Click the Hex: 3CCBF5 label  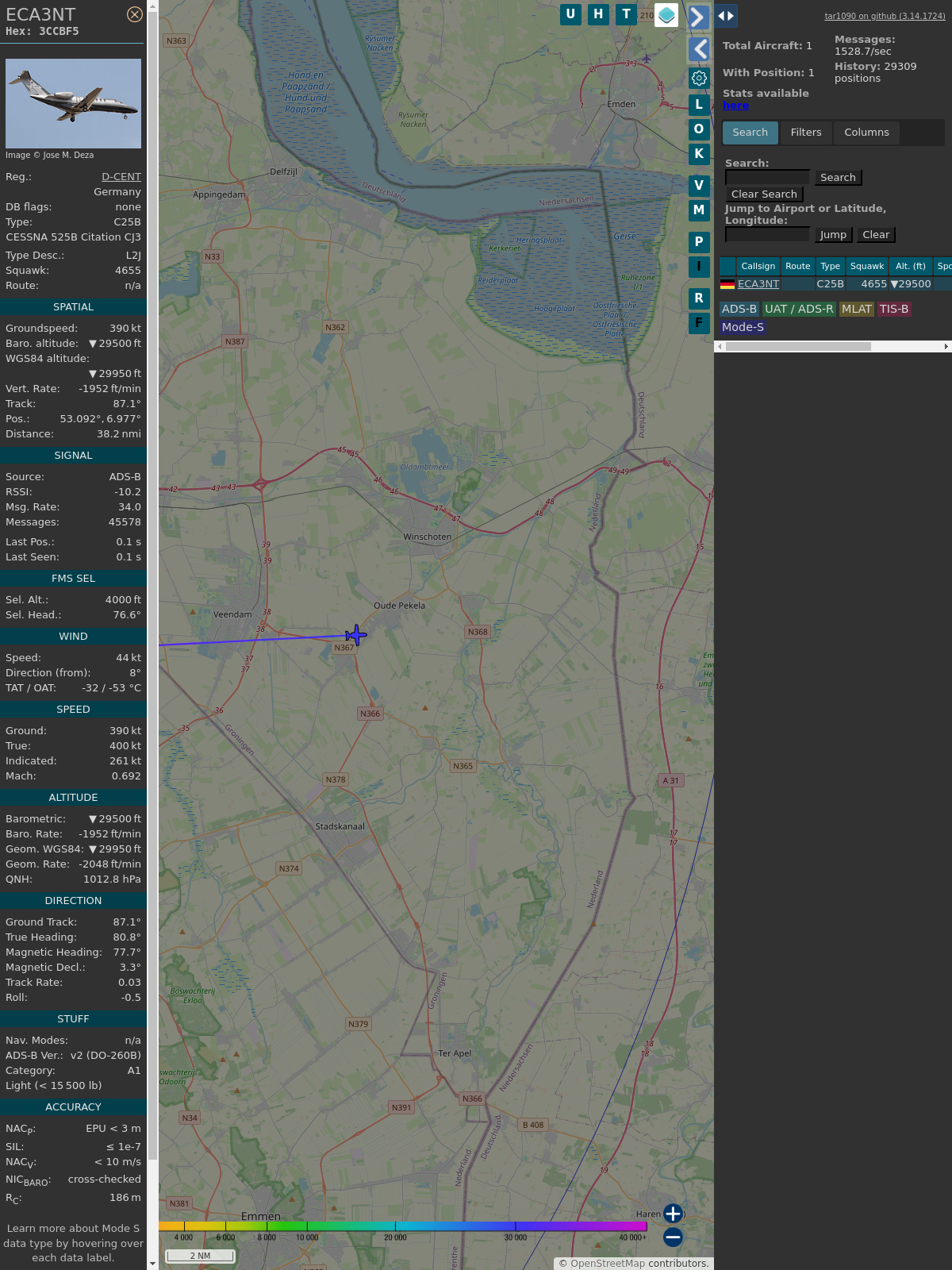tap(42, 32)
